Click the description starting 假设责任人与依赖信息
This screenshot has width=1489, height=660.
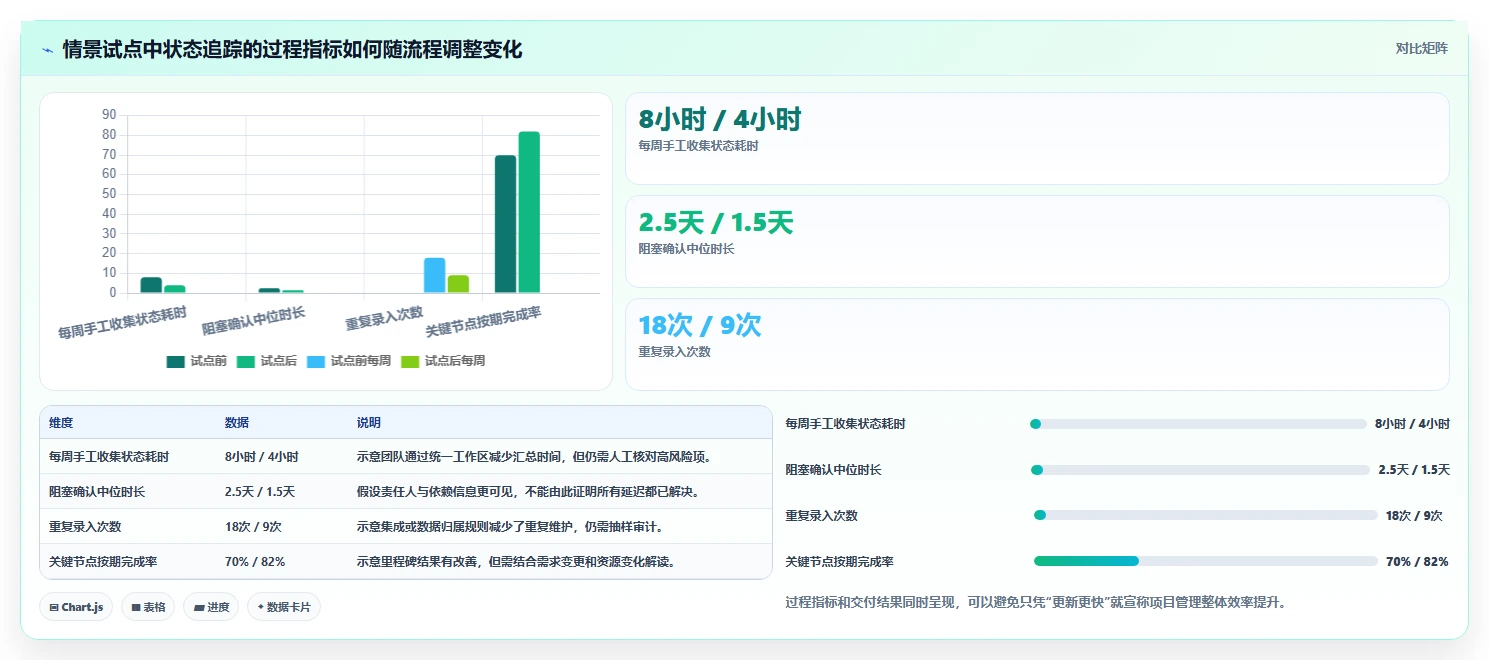pyautogui.click(x=528, y=491)
